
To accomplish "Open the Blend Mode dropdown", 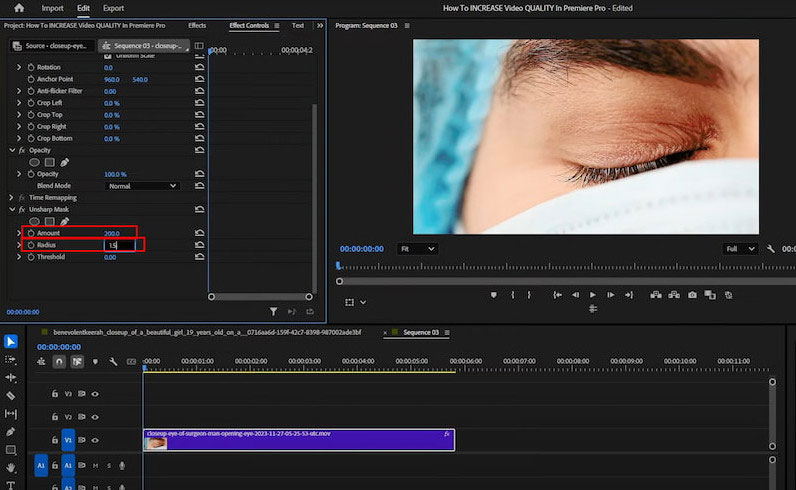I will coord(142,186).
